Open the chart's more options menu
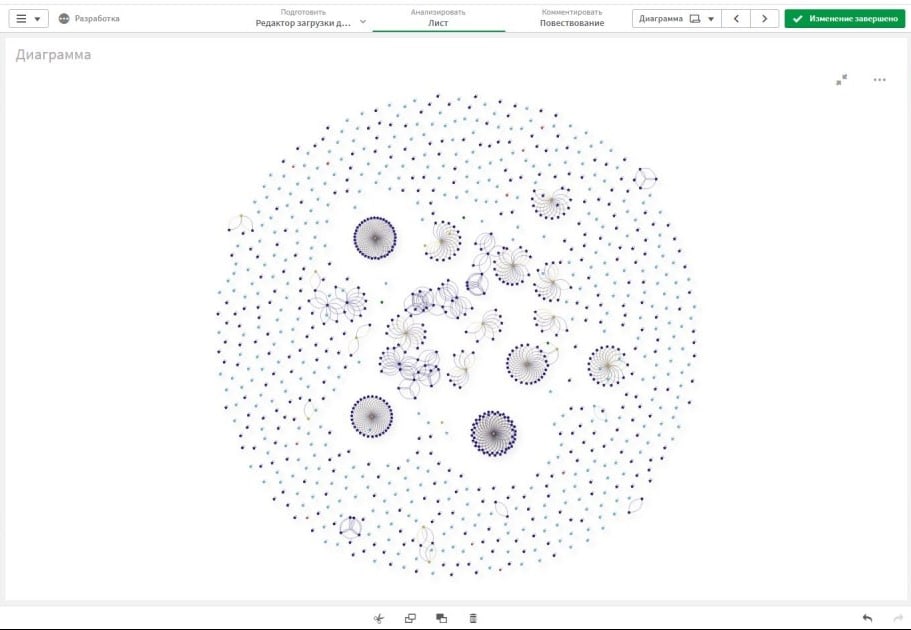Screen dimensions: 911x630 [880, 80]
